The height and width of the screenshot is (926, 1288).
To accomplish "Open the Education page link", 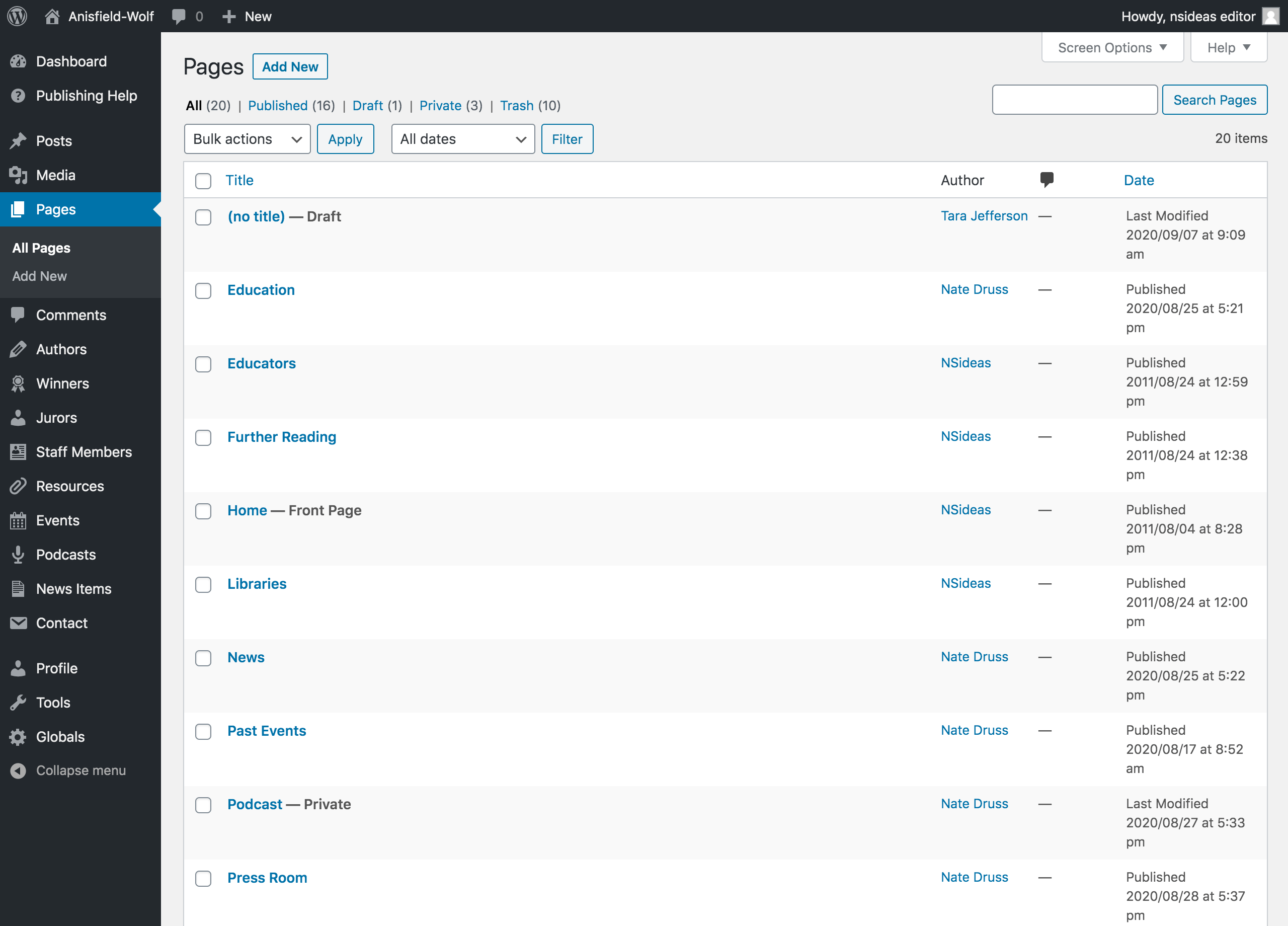I will (x=261, y=290).
